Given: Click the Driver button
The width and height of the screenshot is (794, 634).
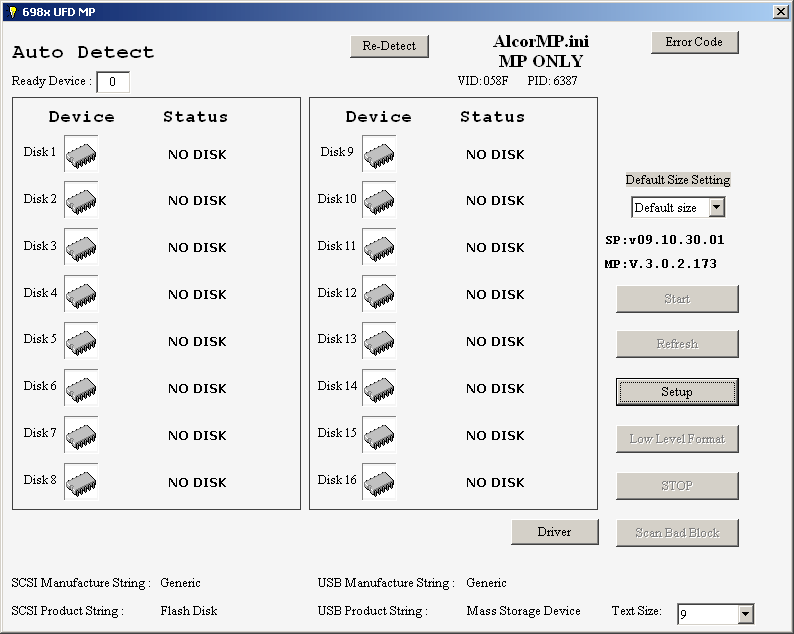Looking at the screenshot, I should coord(554,532).
